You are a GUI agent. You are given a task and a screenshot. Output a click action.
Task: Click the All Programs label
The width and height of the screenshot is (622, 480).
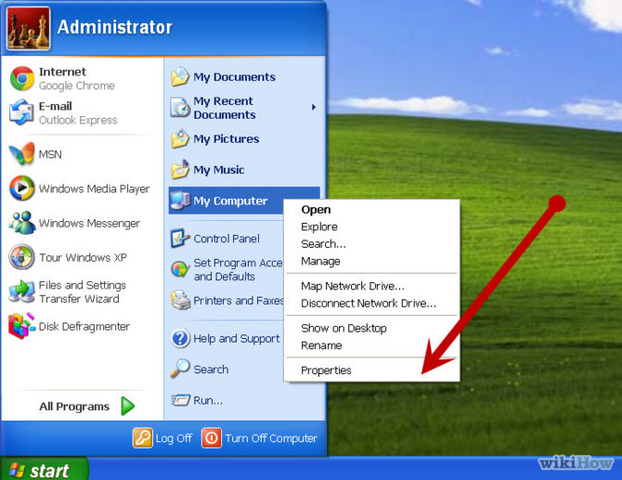pos(74,407)
